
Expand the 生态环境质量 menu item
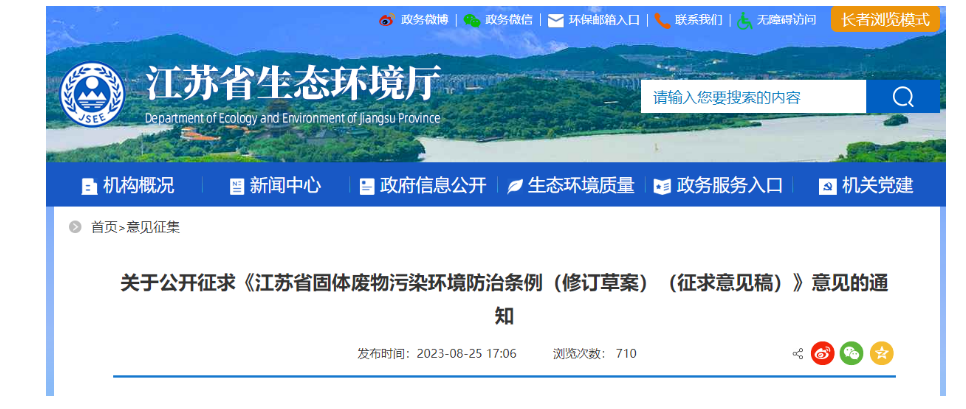tap(570, 186)
